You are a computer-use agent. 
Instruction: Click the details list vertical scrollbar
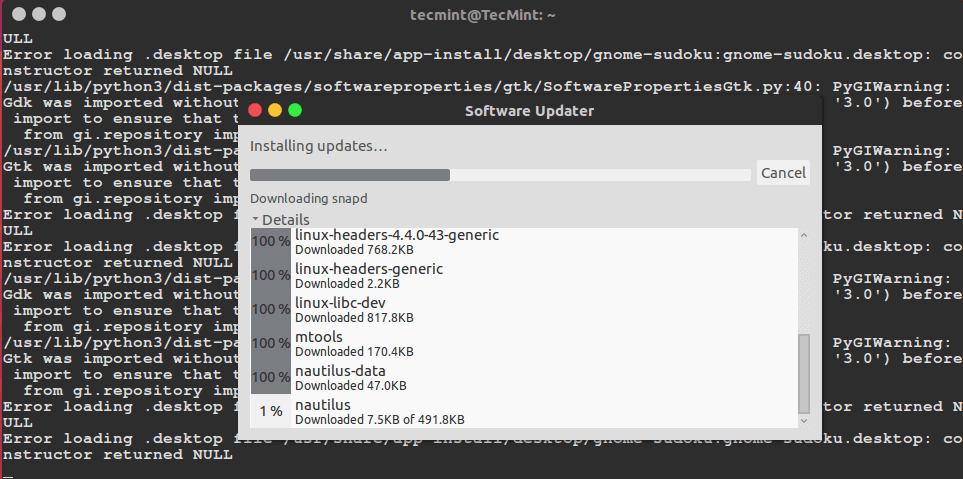803,372
